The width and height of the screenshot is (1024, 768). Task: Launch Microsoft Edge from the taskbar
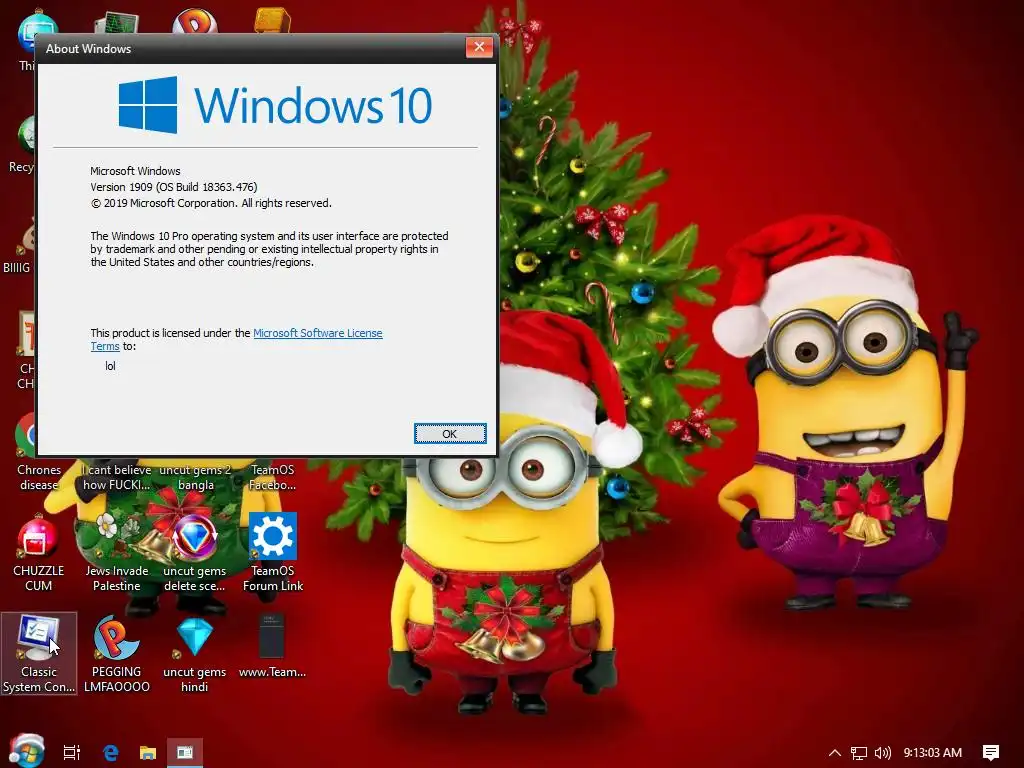pyautogui.click(x=110, y=752)
